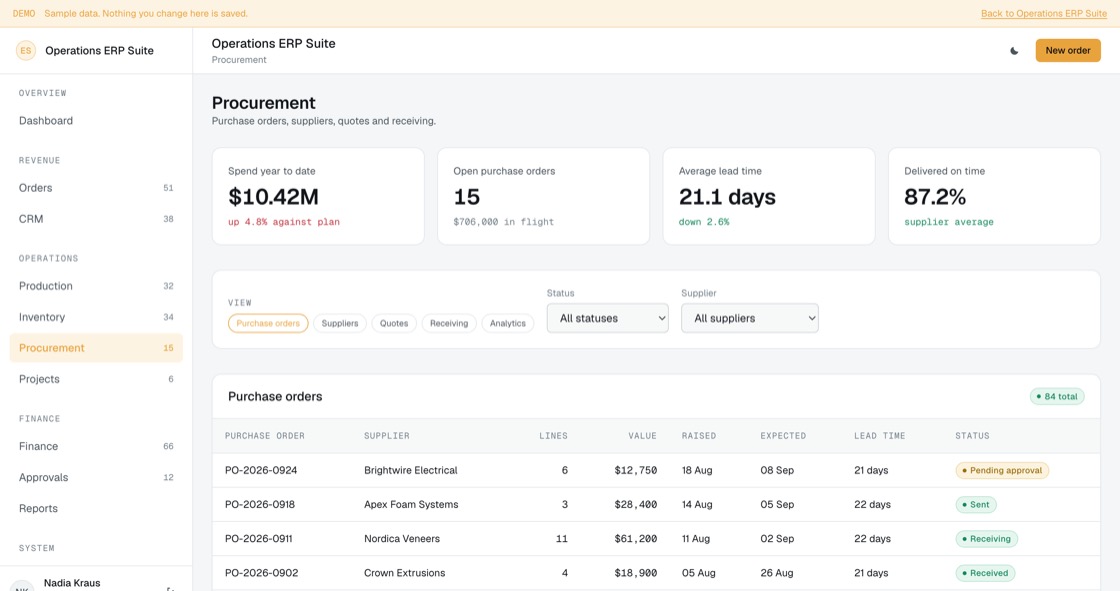Open the Production section
The width and height of the screenshot is (1120, 591).
click(96, 286)
